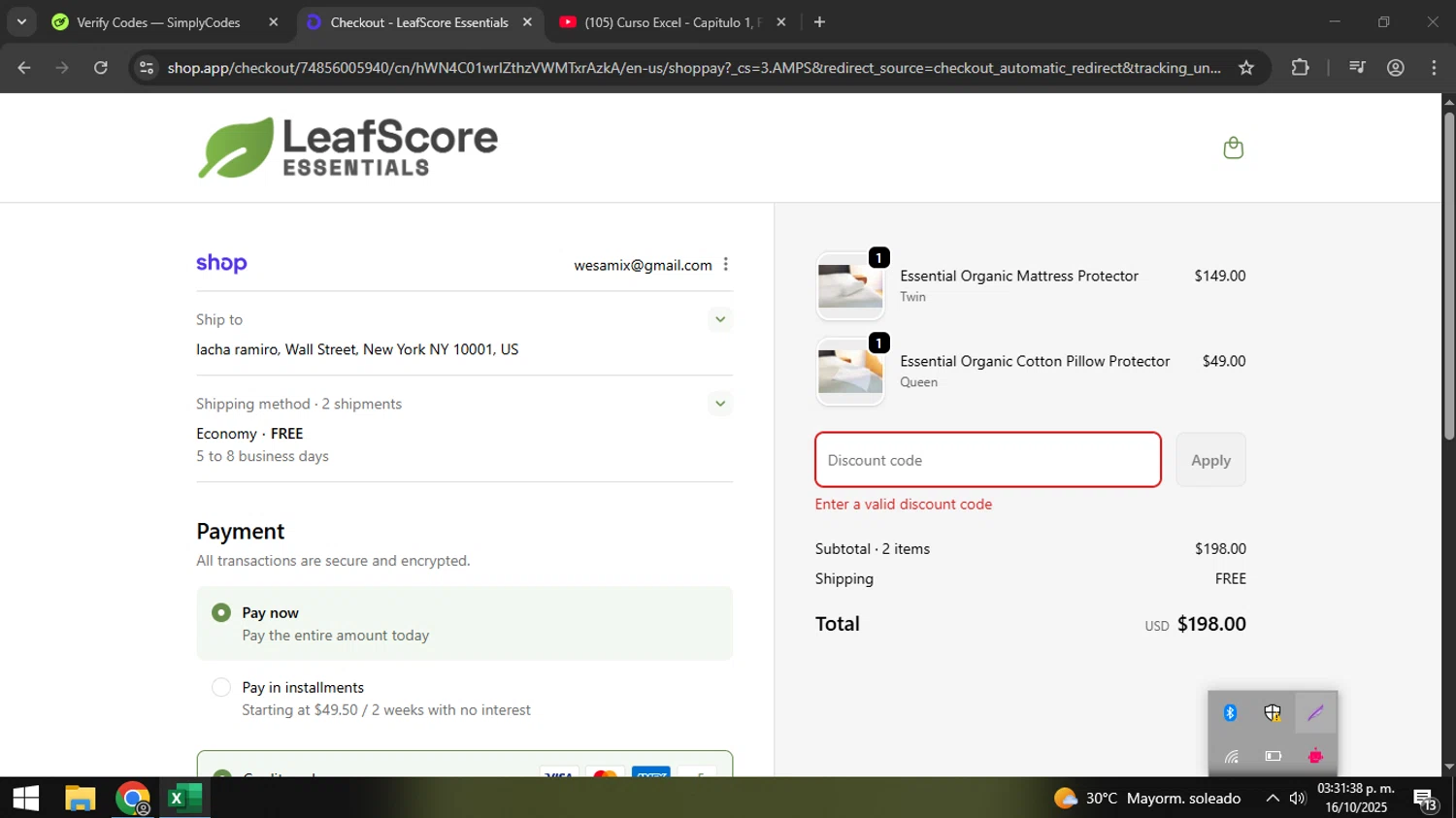This screenshot has width=1456, height=818.
Task: Click wireless signal icon in tray popup
Action: [x=1231, y=756]
